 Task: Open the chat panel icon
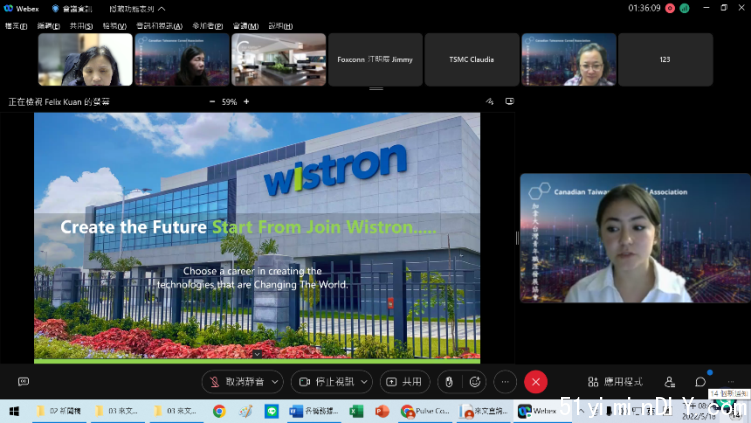tap(700, 382)
